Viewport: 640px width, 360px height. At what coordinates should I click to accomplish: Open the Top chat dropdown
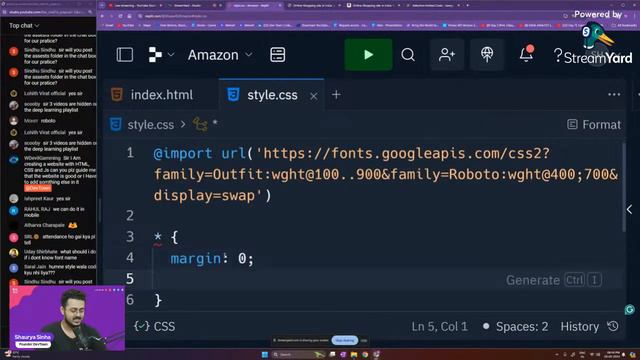click(24, 25)
